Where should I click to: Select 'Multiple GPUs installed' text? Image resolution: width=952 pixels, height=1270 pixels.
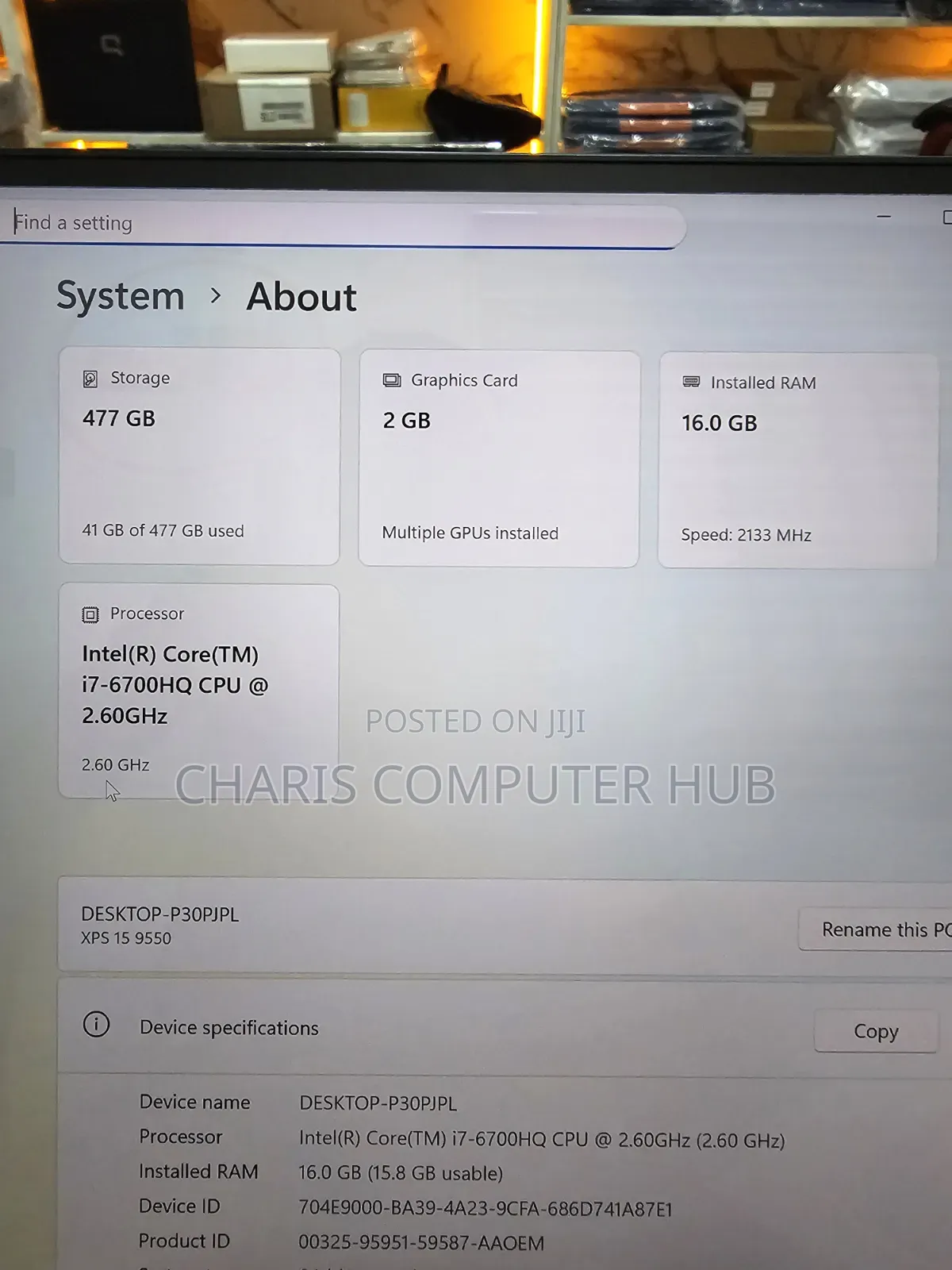[470, 533]
